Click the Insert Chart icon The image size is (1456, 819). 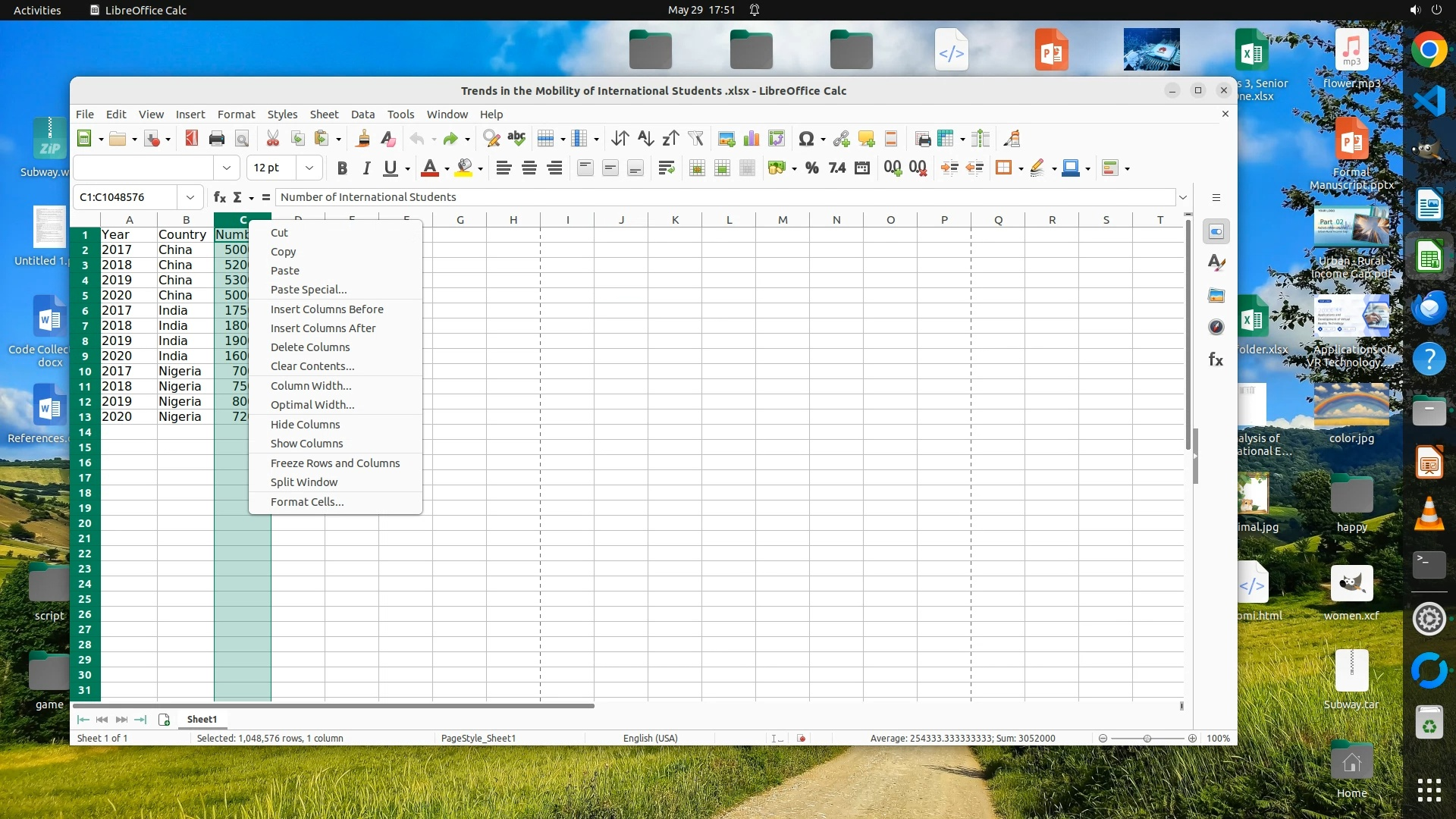click(752, 139)
